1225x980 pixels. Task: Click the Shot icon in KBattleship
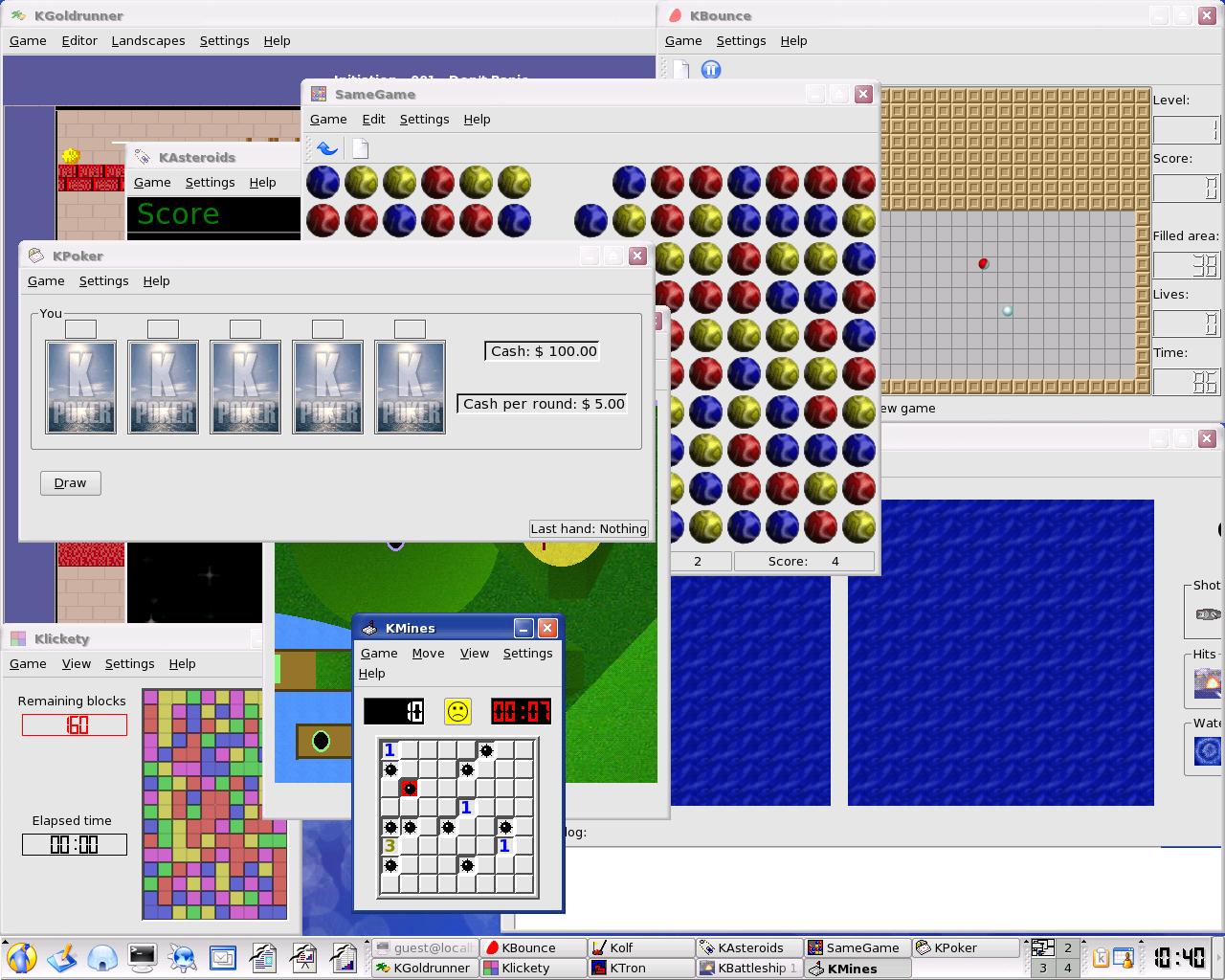point(1208,614)
